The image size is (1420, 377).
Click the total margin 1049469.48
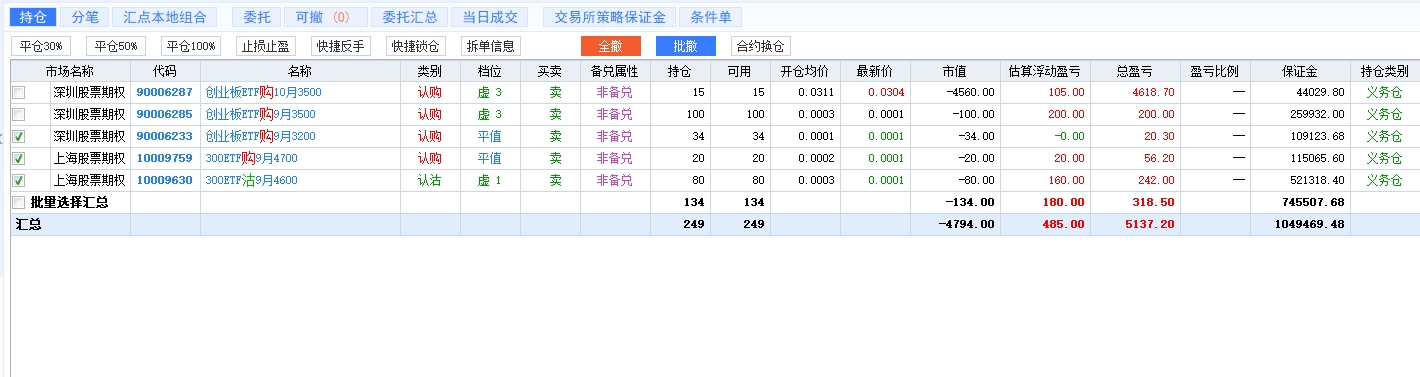(1310, 224)
